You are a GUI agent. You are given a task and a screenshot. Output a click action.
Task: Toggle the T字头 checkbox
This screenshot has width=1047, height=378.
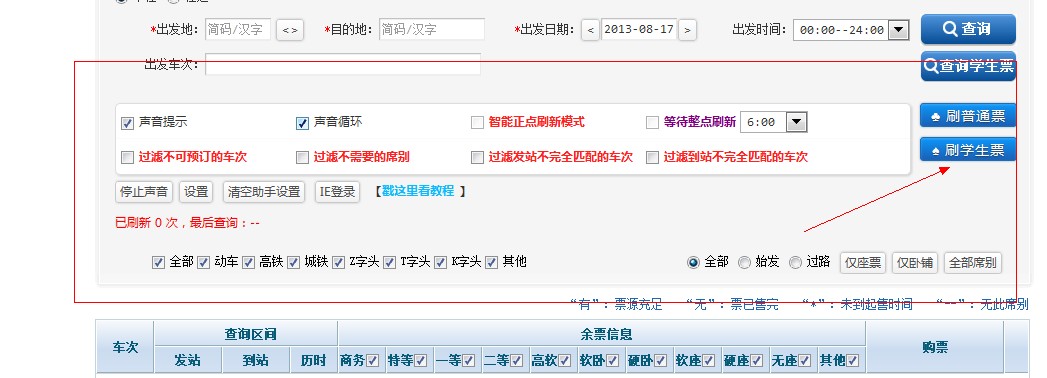point(390,262)
